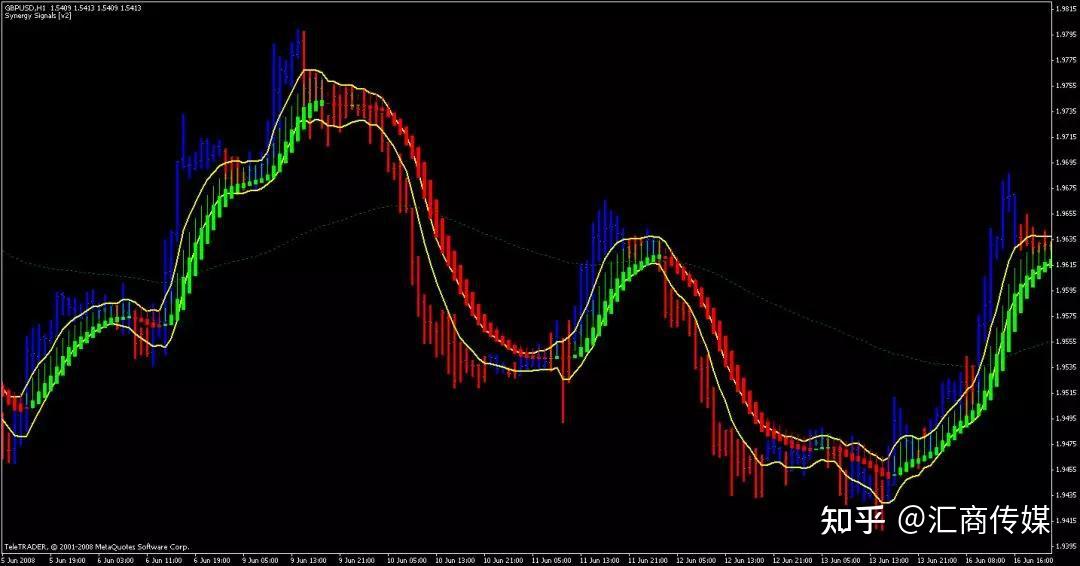Click the TeleTRADER MetaQuotes copyright text
Image resolution: width=1080 pixels, height=566 pixels.
click(96, 547)
